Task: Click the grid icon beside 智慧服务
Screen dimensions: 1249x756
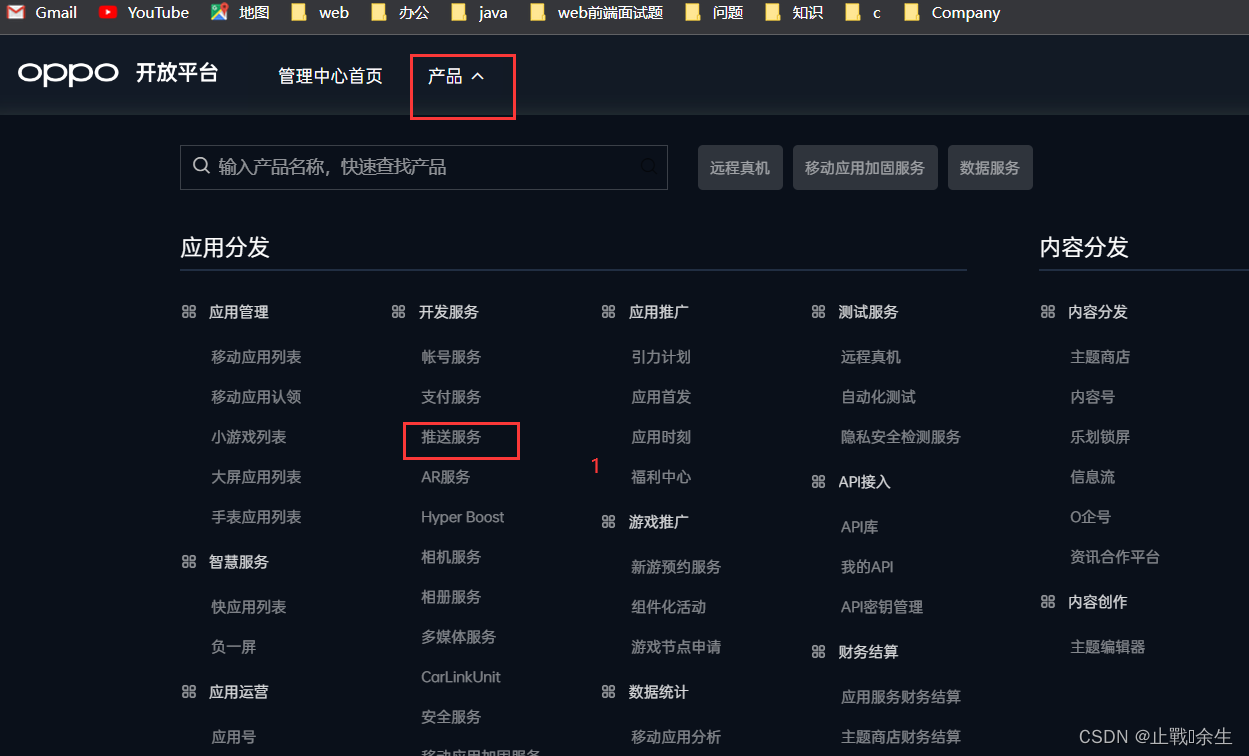Action: click(x=189, y=562)
